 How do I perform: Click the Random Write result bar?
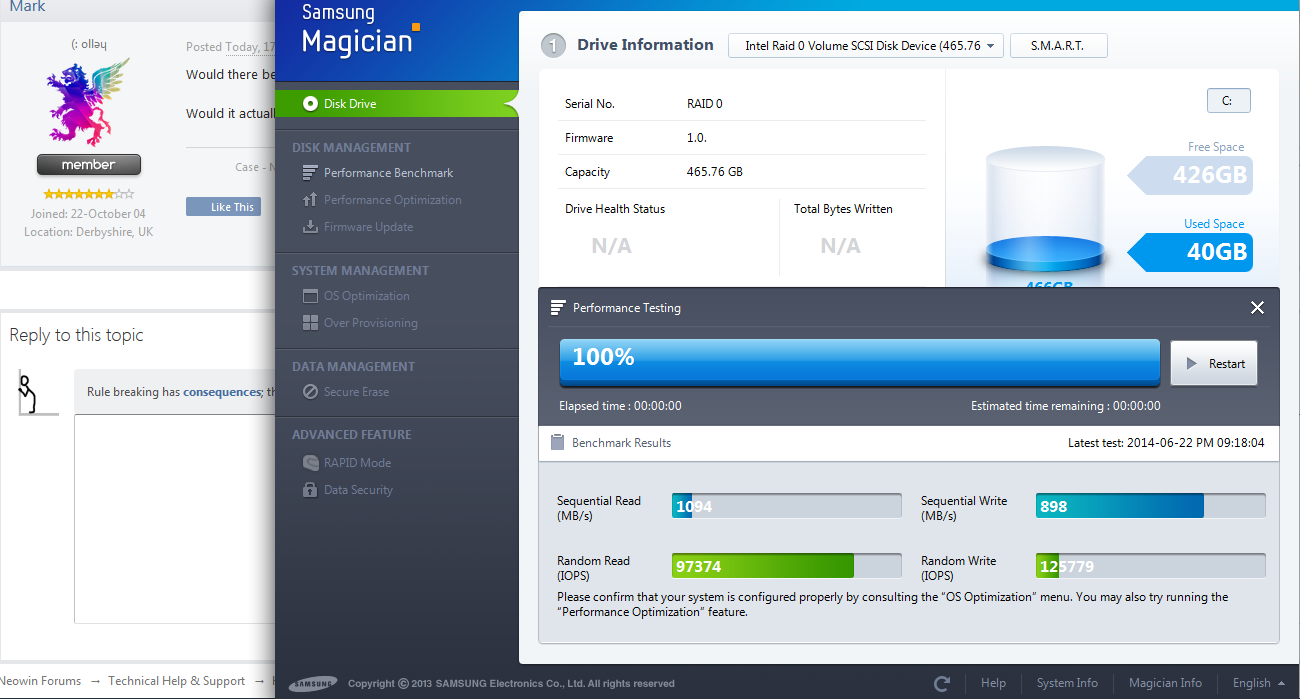click(x=1150, y=566)
